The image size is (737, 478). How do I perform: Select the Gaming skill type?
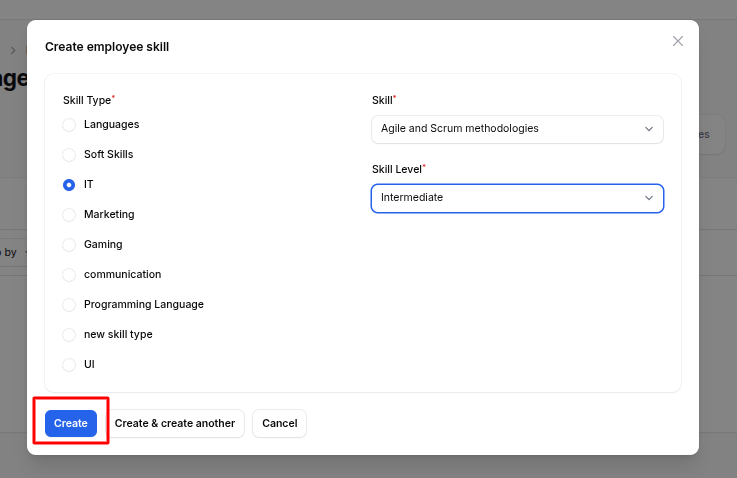coord(69,245)
